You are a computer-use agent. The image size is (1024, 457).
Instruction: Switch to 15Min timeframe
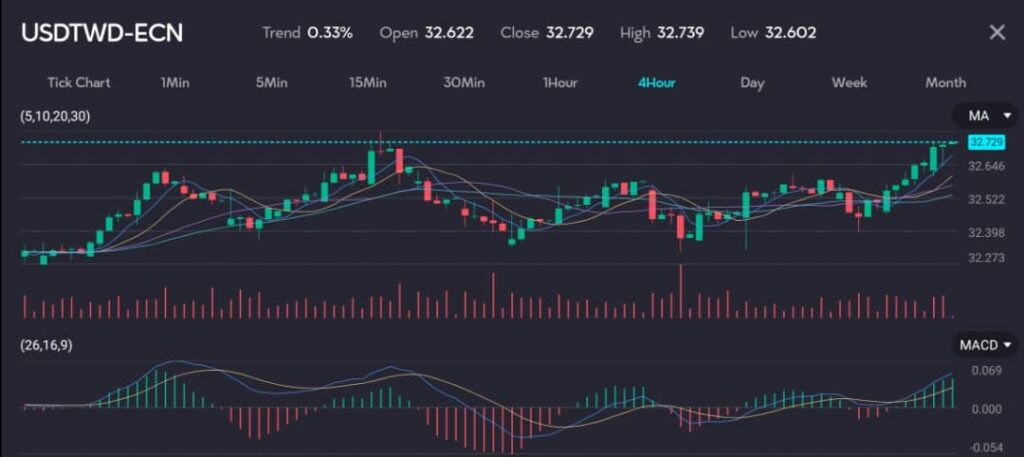(368, 82)
